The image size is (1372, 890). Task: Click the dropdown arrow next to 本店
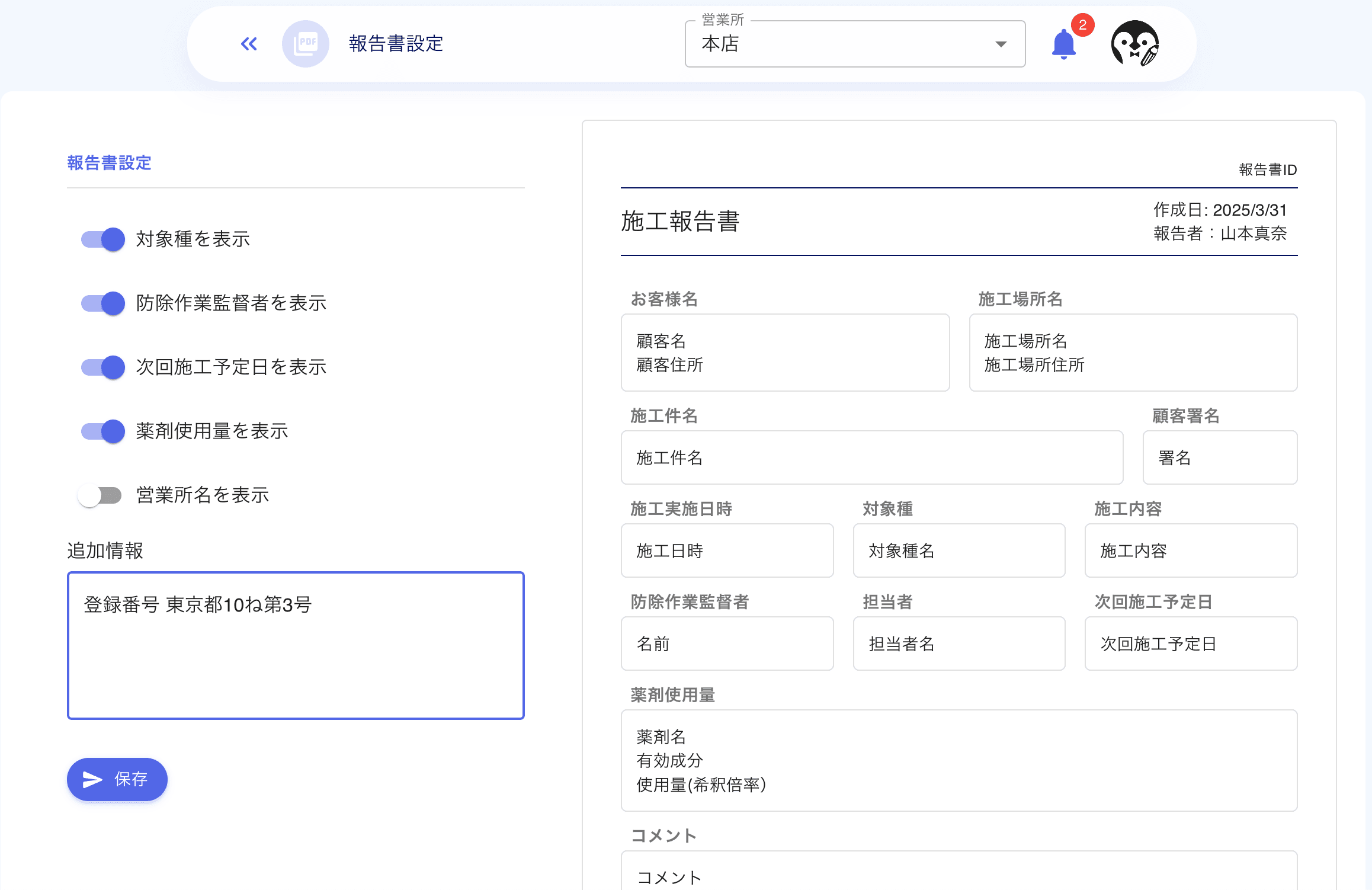click(1000, 44)
